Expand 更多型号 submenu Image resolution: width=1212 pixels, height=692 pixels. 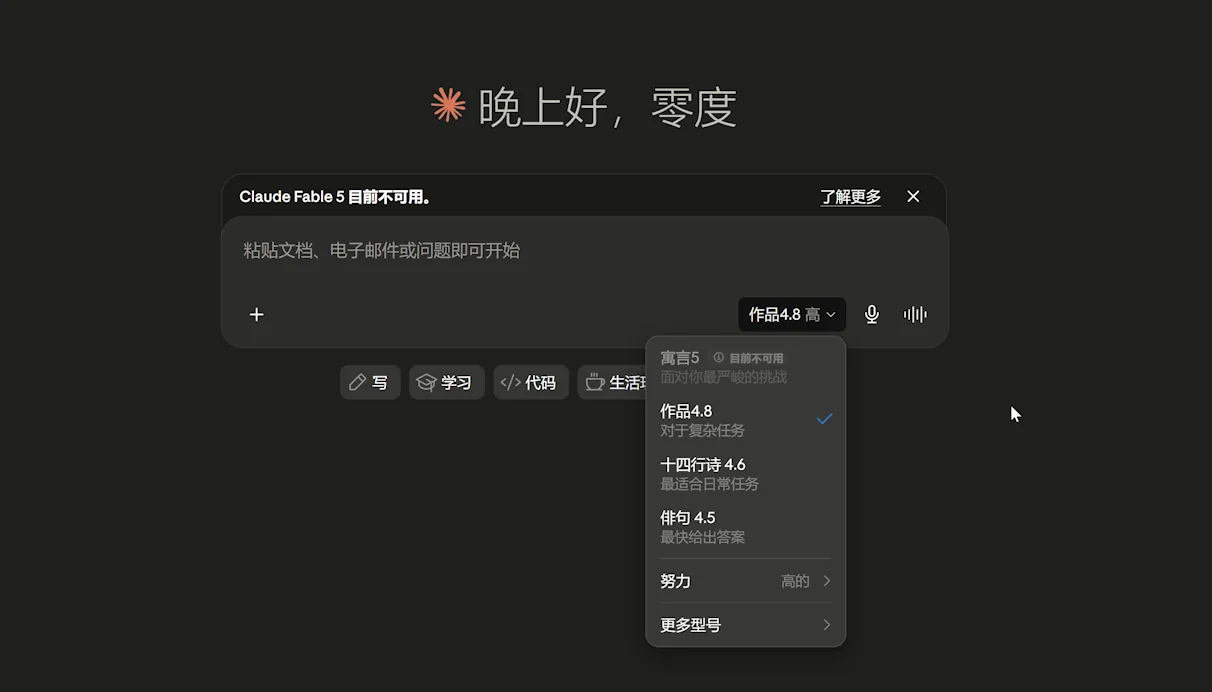pyautogui.click(x=746, y=625)
